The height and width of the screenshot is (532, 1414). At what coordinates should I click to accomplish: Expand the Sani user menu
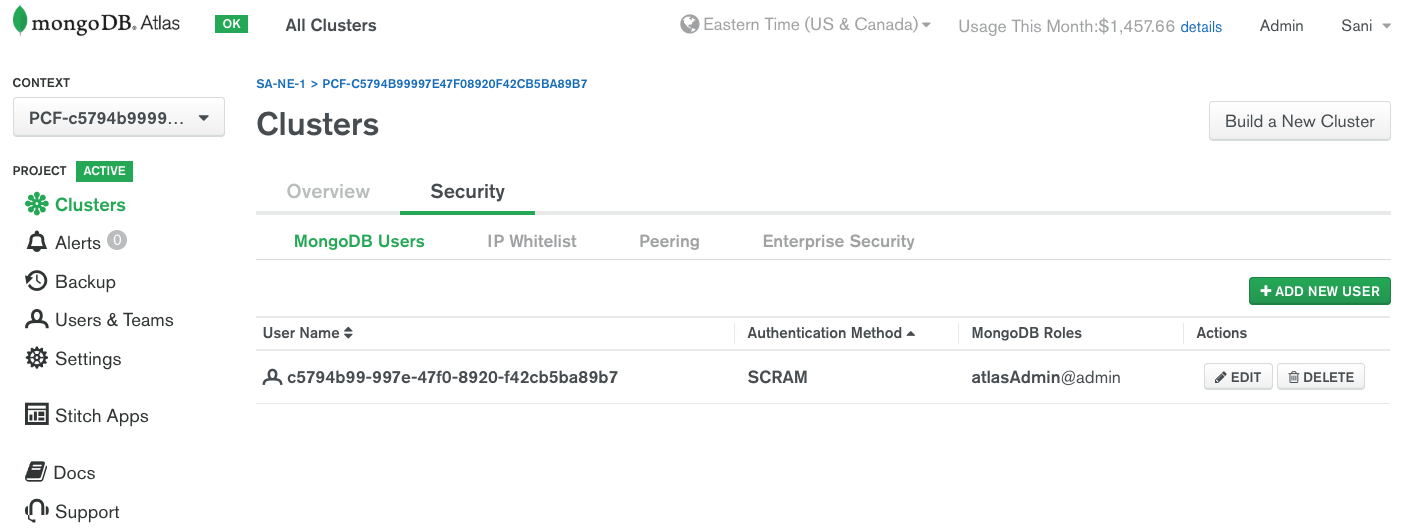point(1366,26)
